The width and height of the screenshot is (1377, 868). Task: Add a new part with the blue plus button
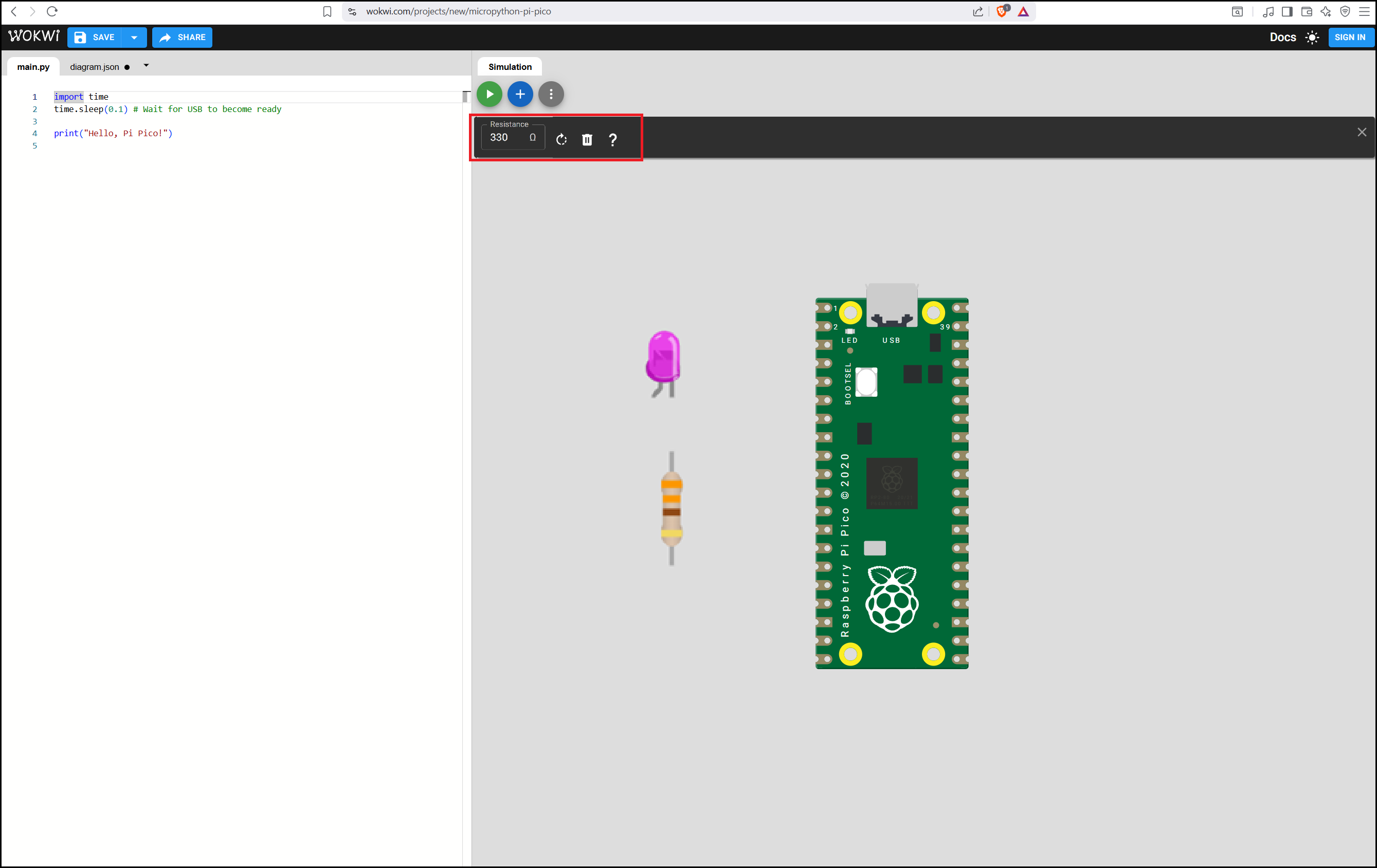click(x=520, y=94)
